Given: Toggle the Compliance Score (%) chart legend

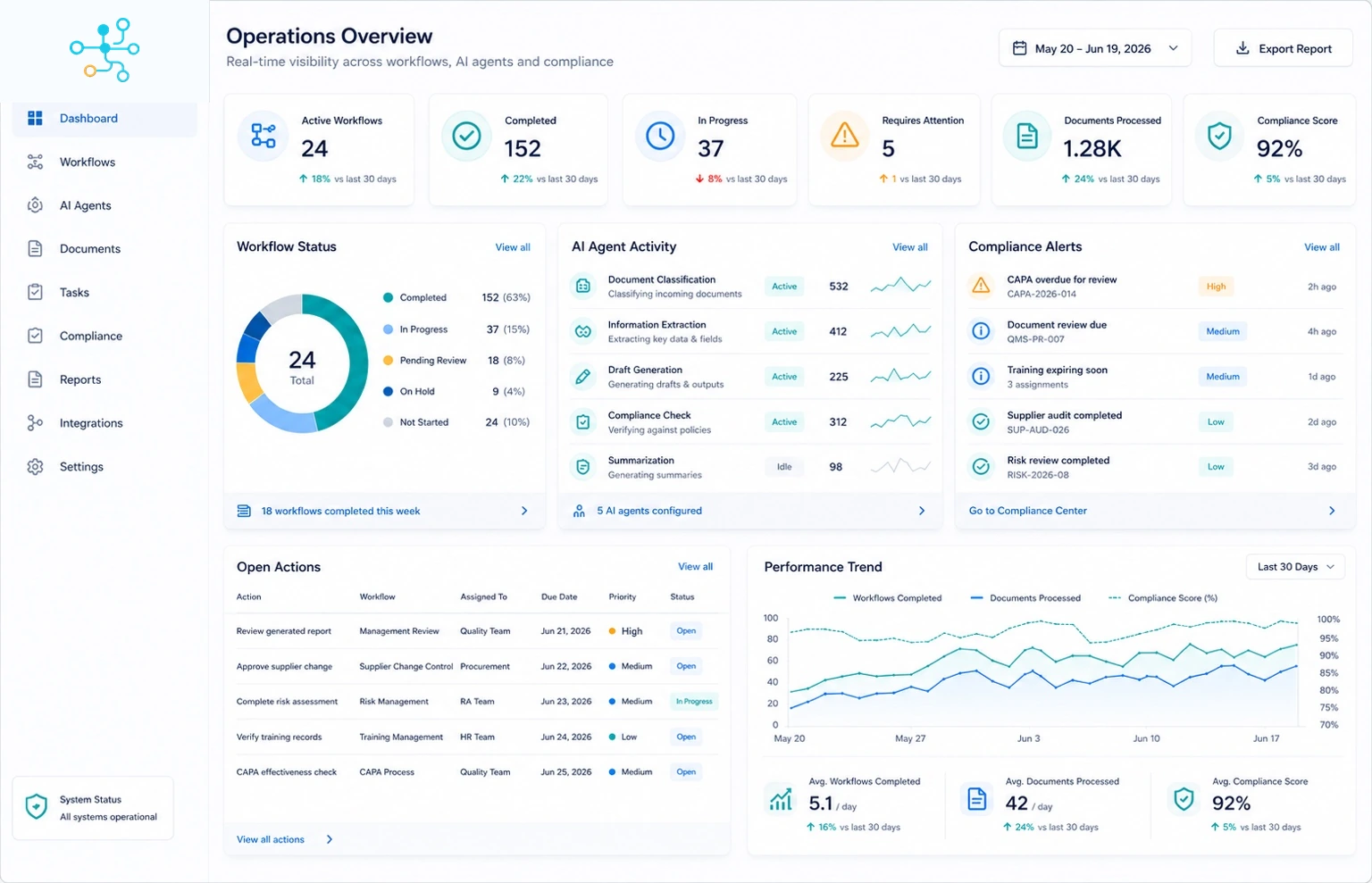Looking at the screenshot, I should click(x=1163, y=598).
